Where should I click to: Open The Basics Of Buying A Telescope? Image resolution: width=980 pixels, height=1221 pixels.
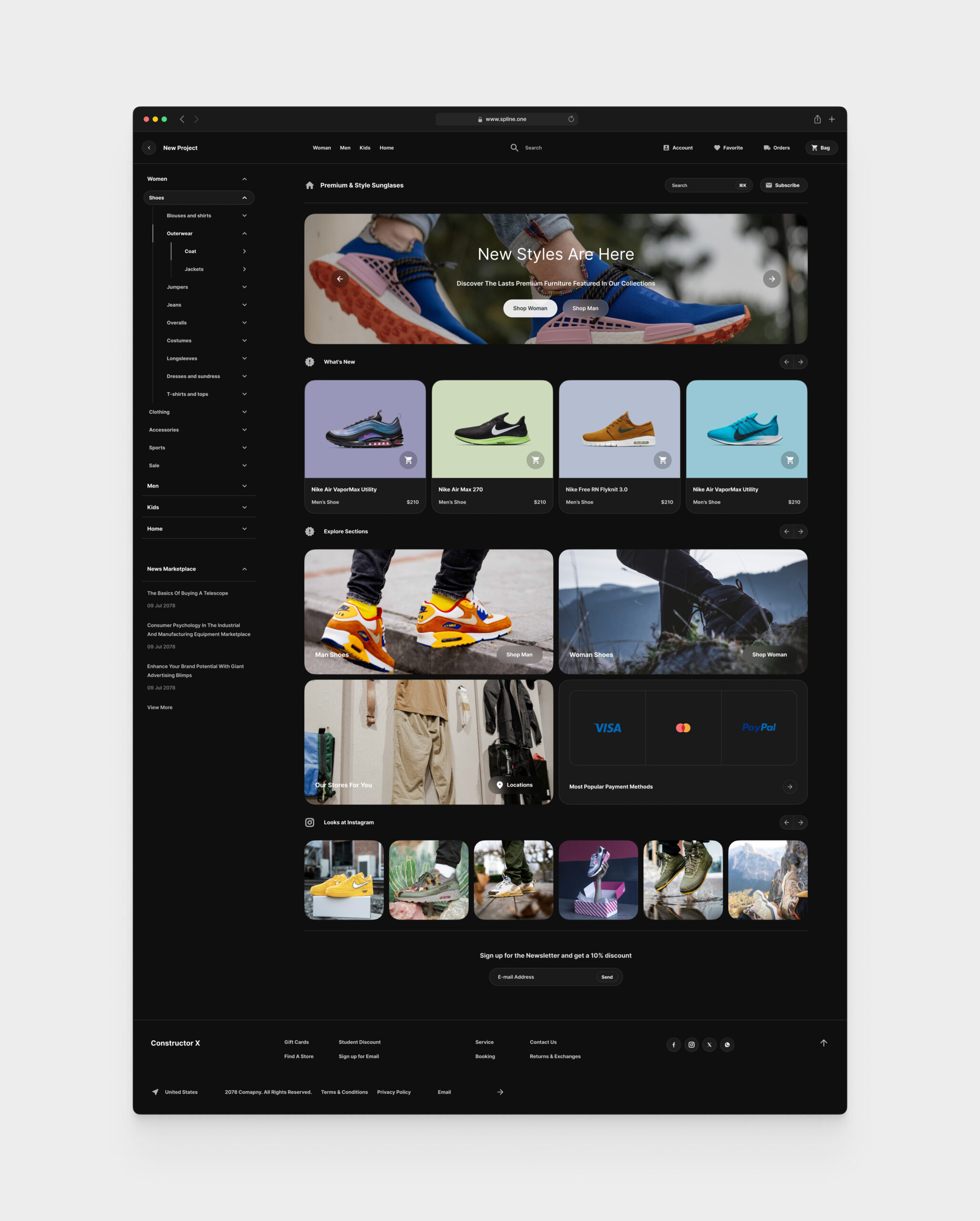click(187, 593)
